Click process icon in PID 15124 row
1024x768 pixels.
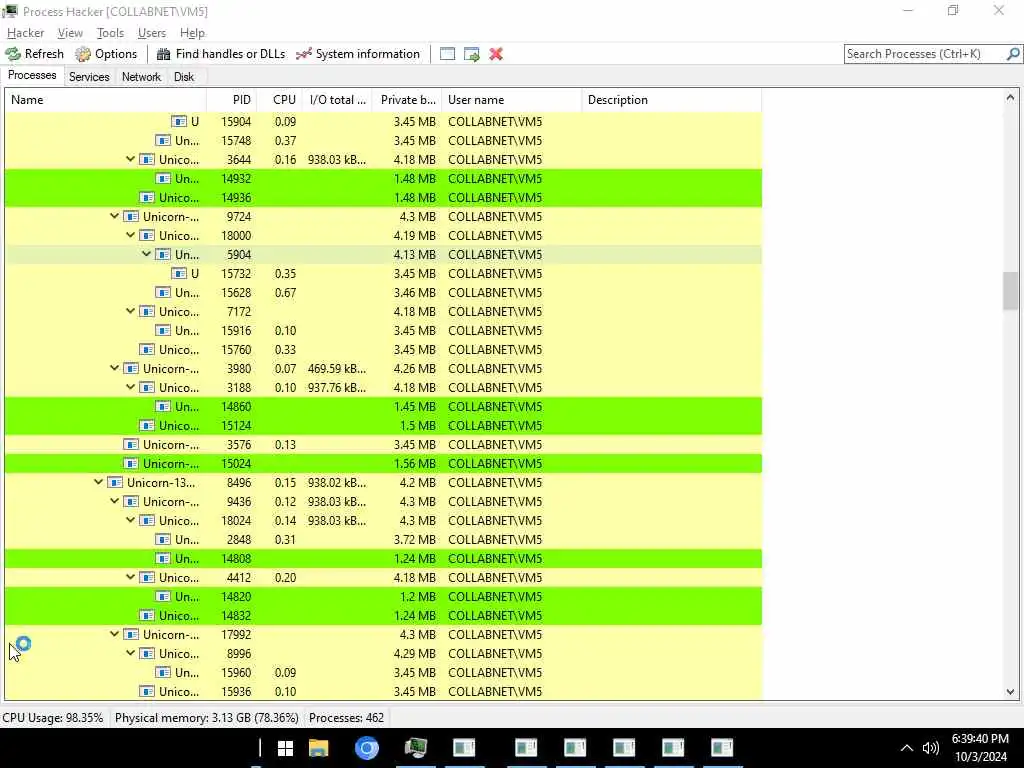point(148,425)
